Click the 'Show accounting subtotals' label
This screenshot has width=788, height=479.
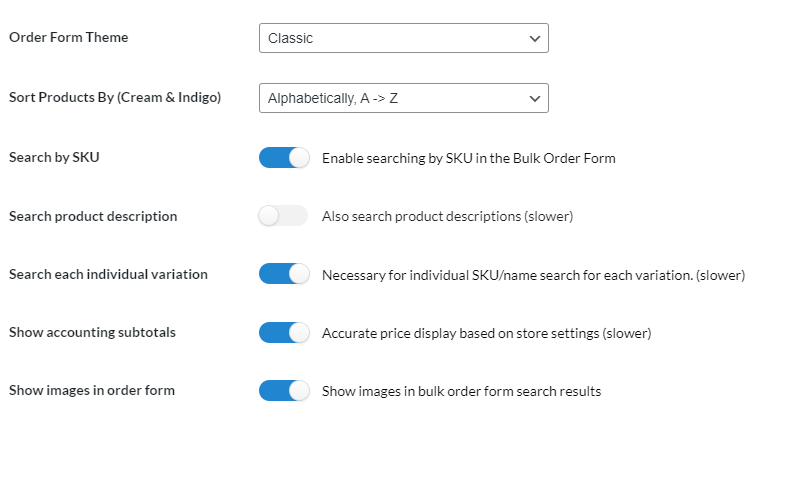tap(92, 332)
